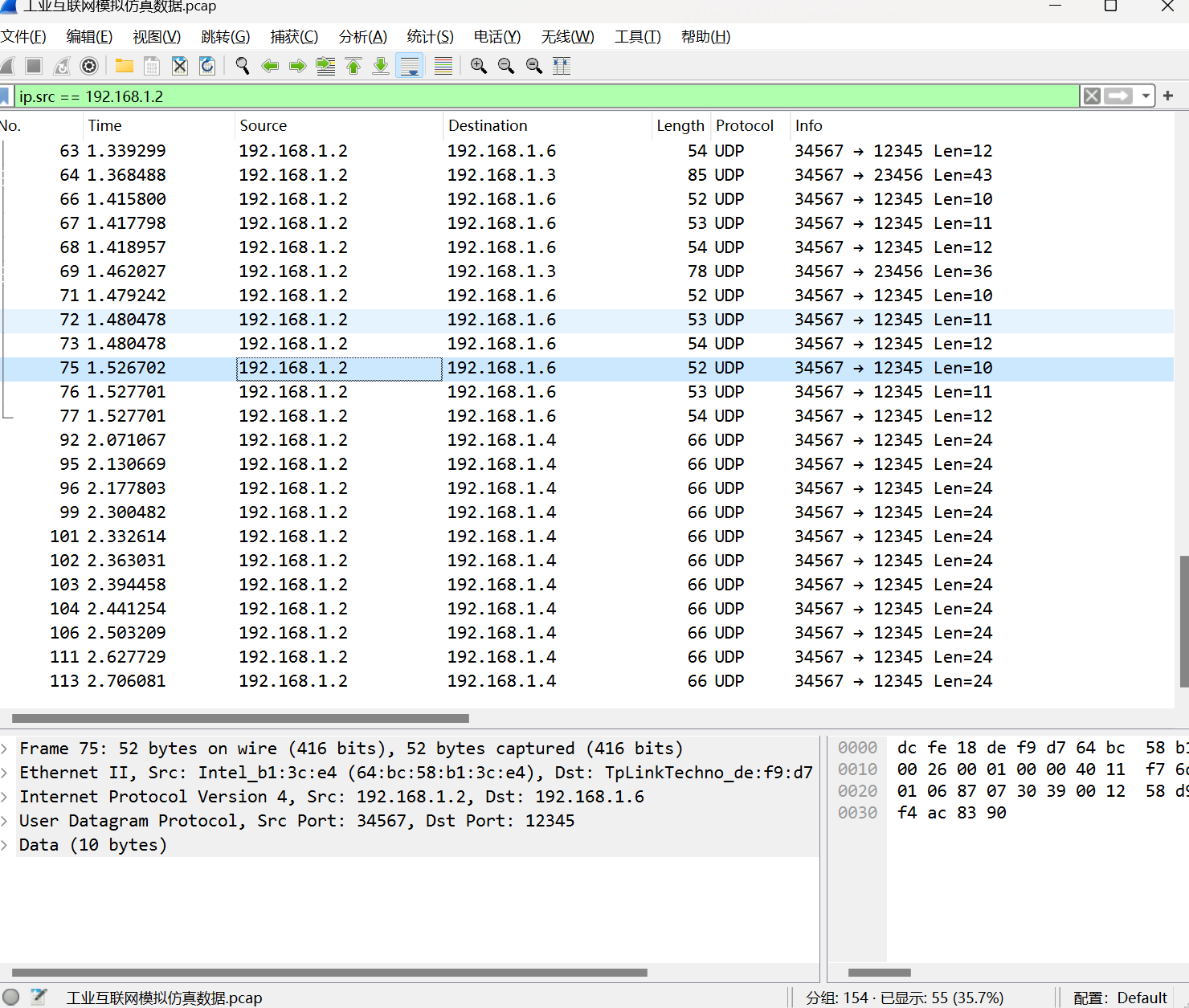Edit capture file comment icon
Viewport: 1189px width, 1008px height.
click(x=39, y=998)
